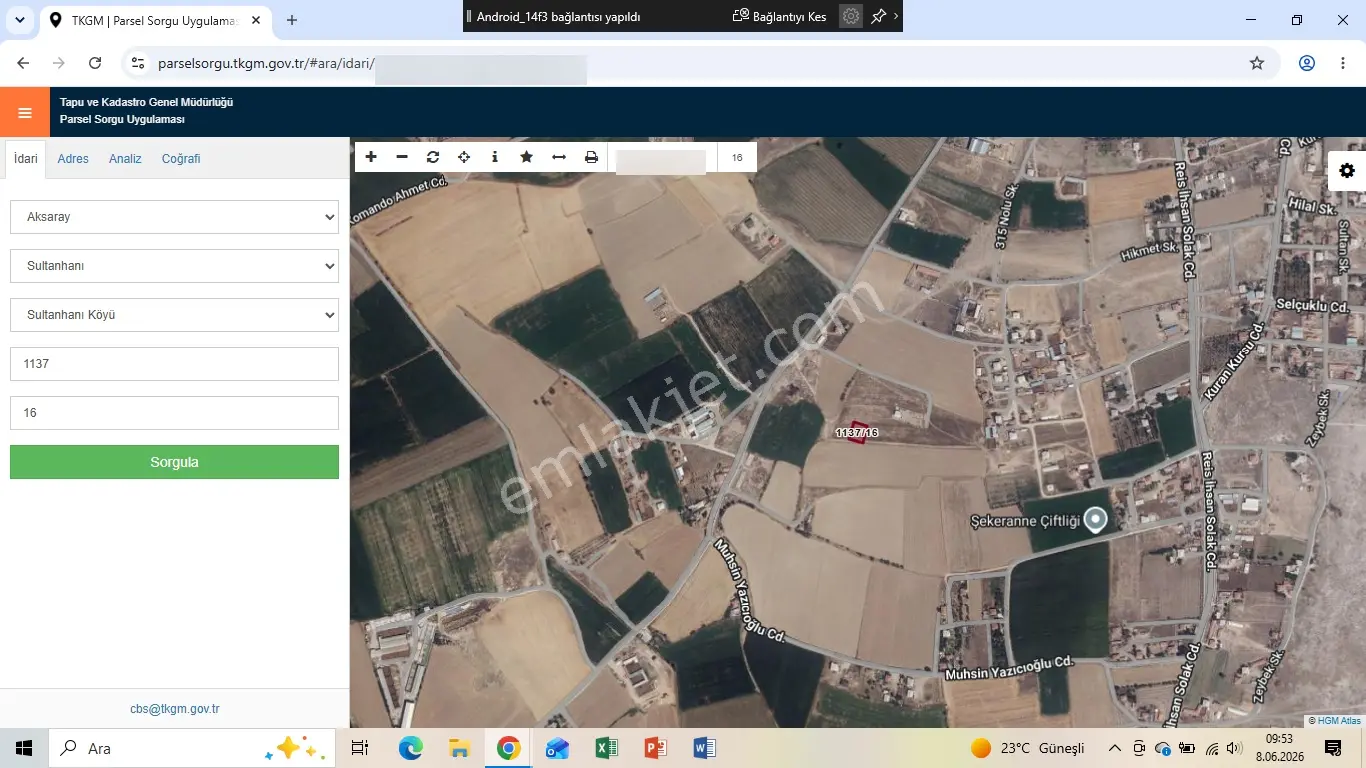Viewport: 1366px width, 768px height.
Task: Click the remote connection settings gear
Action: (x=850, y=16)
